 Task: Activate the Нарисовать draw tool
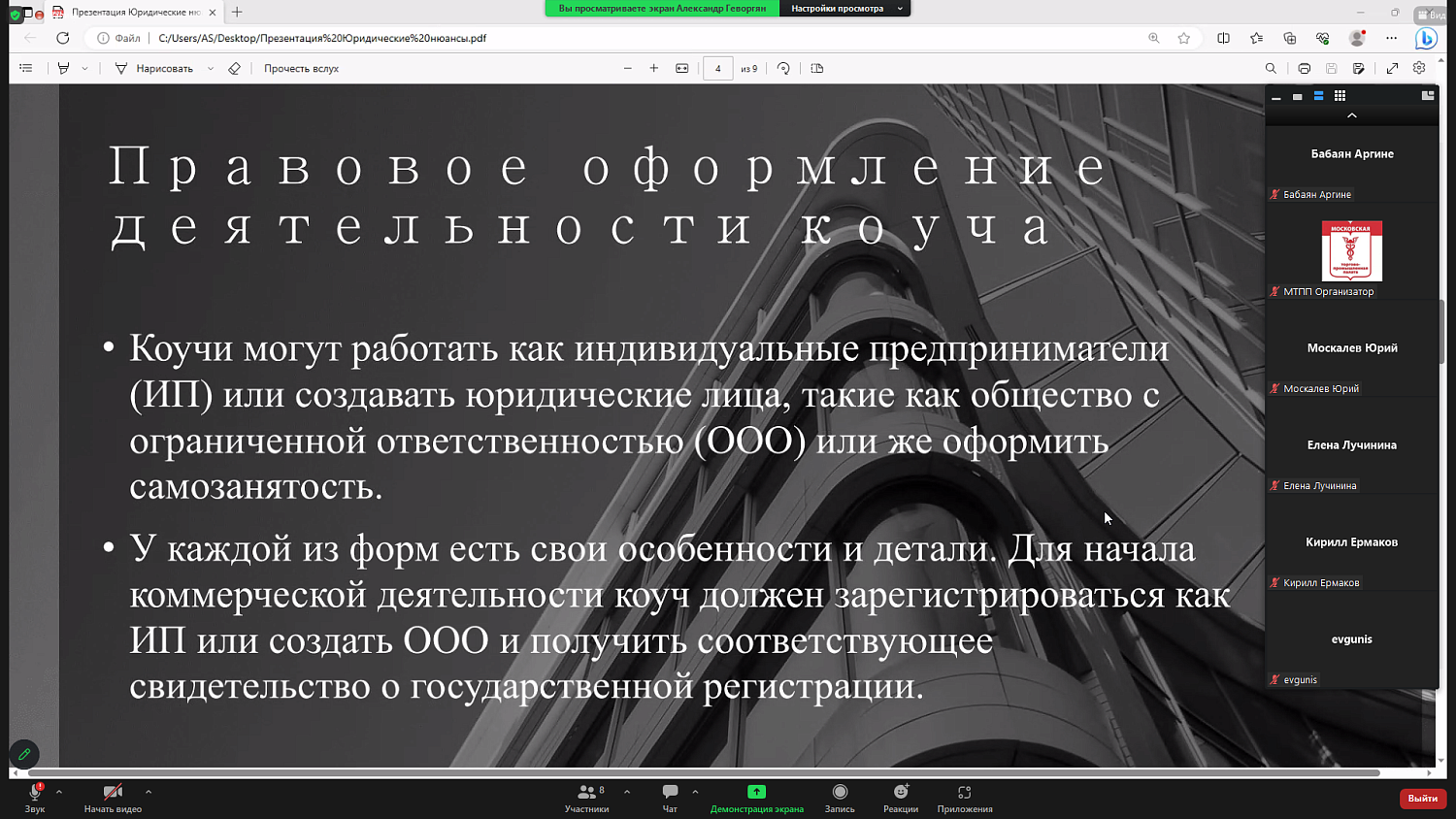point(153,68)
